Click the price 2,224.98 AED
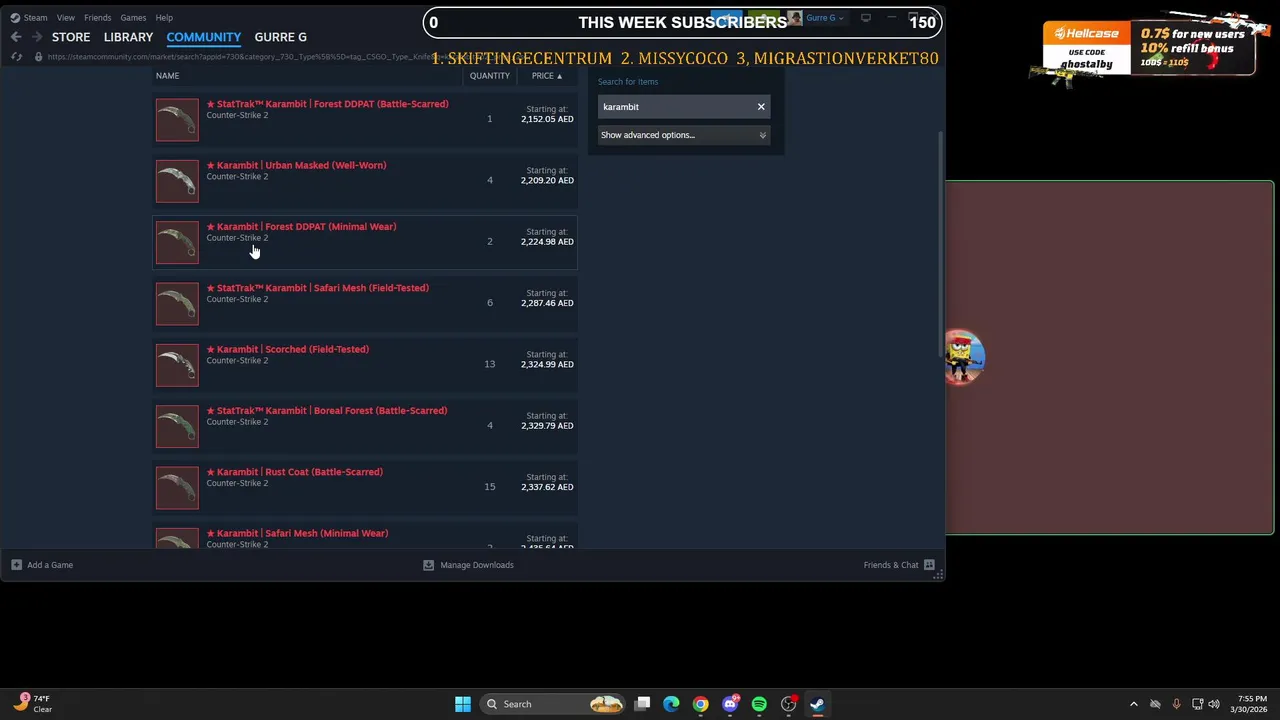The width and height of the screenshot is (1280, 720). (547, 242)
